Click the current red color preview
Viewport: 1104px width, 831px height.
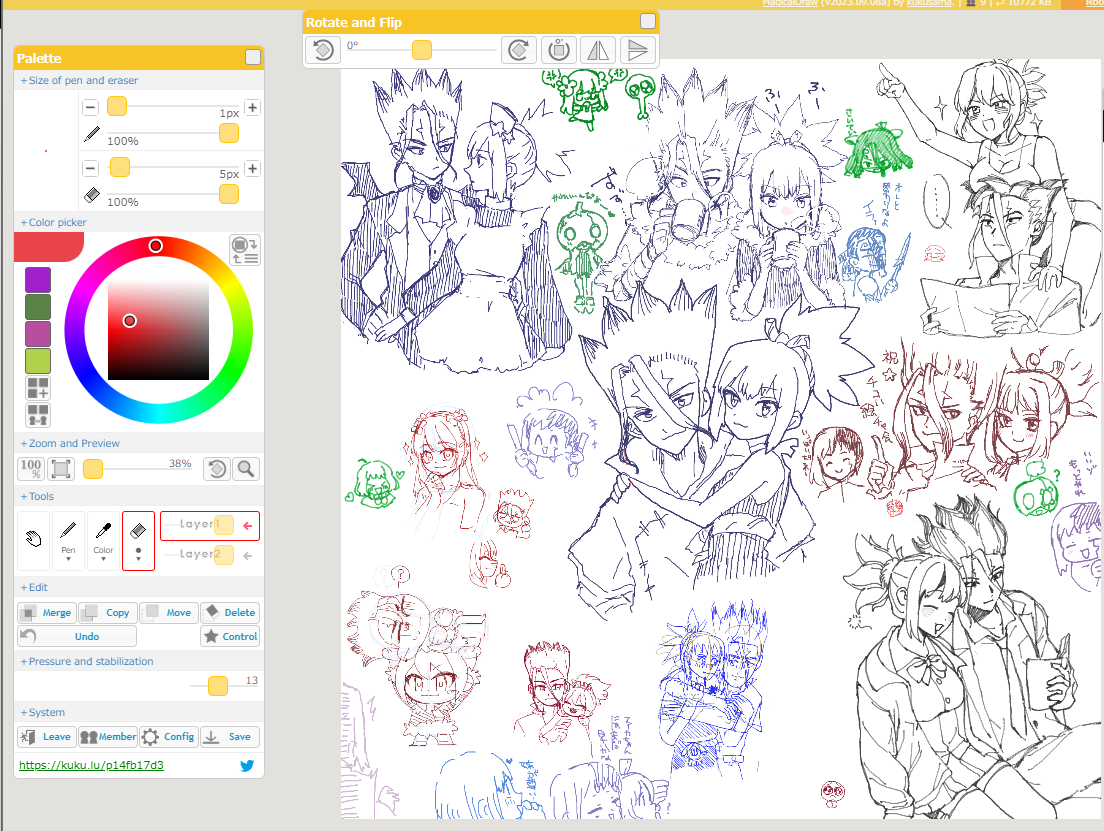[x=49, y=247]
